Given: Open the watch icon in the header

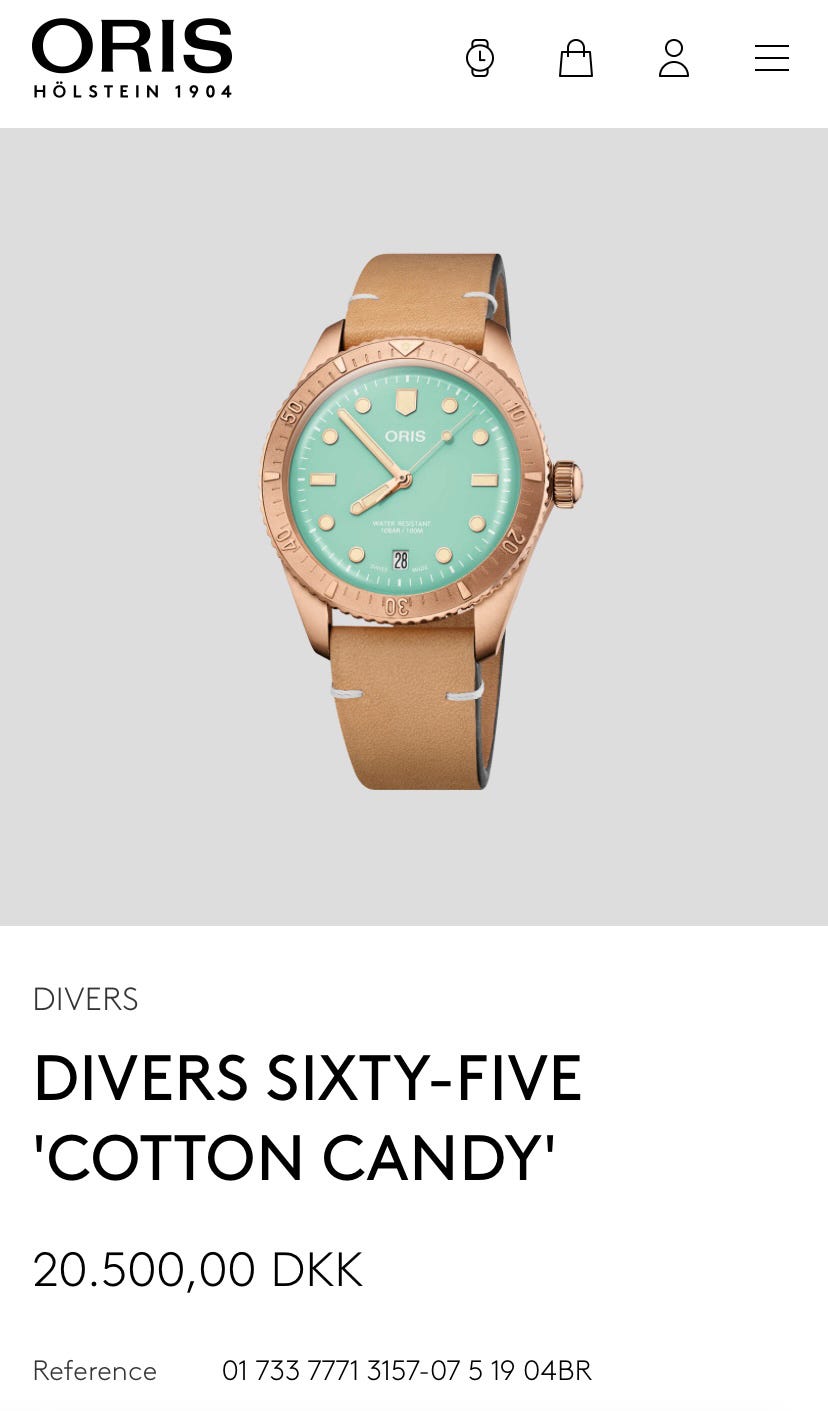Looking at the screenshot, I should (x=480, y=58).
